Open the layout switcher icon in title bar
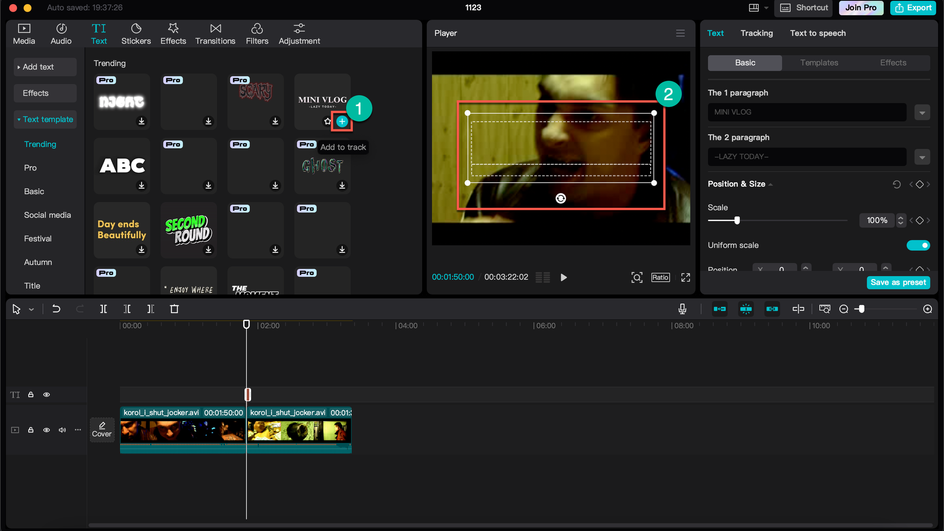Screen dimensions: 944x531 click(x=754, y=8)
